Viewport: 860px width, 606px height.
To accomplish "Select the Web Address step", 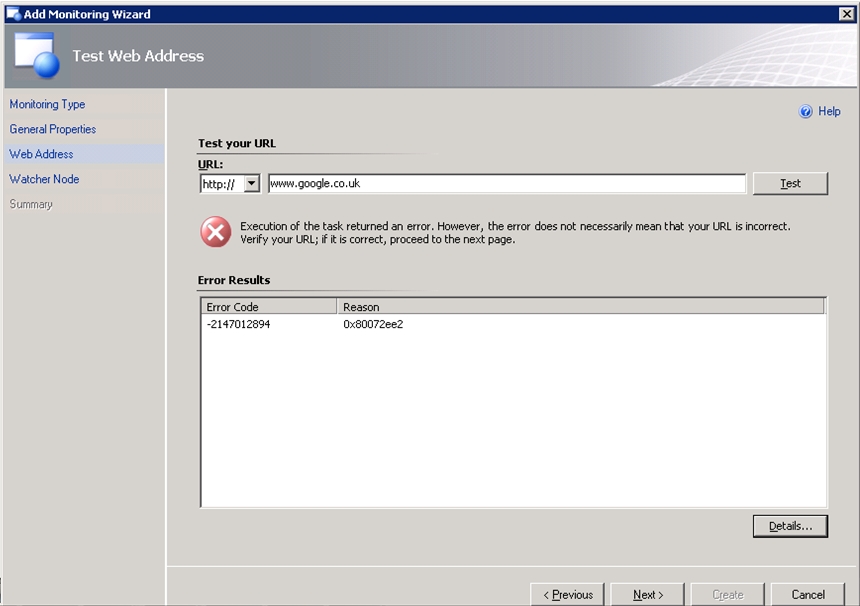I will coord(41,154).
